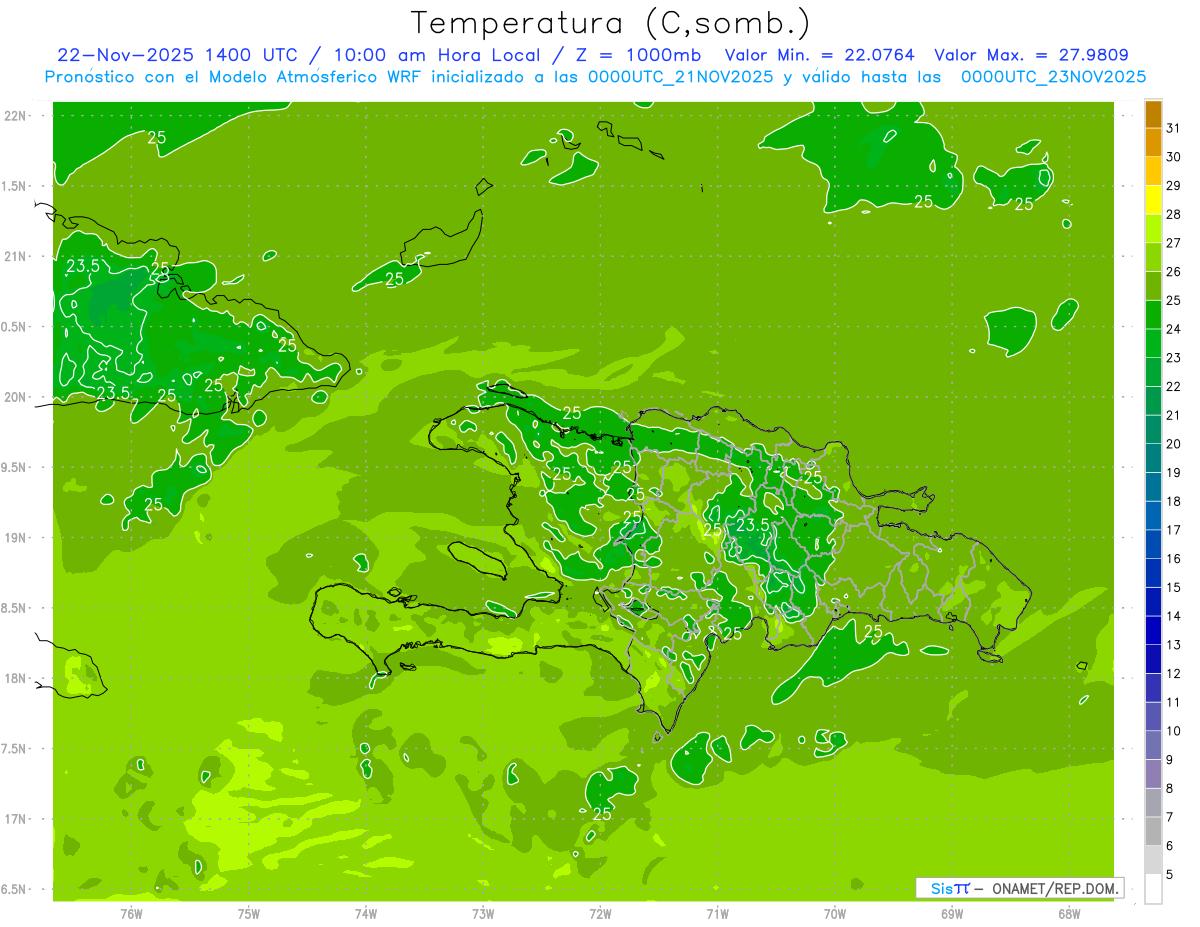Click the '68W' longitude axis label
The image size is (1200, 927).
point(1069,914)
